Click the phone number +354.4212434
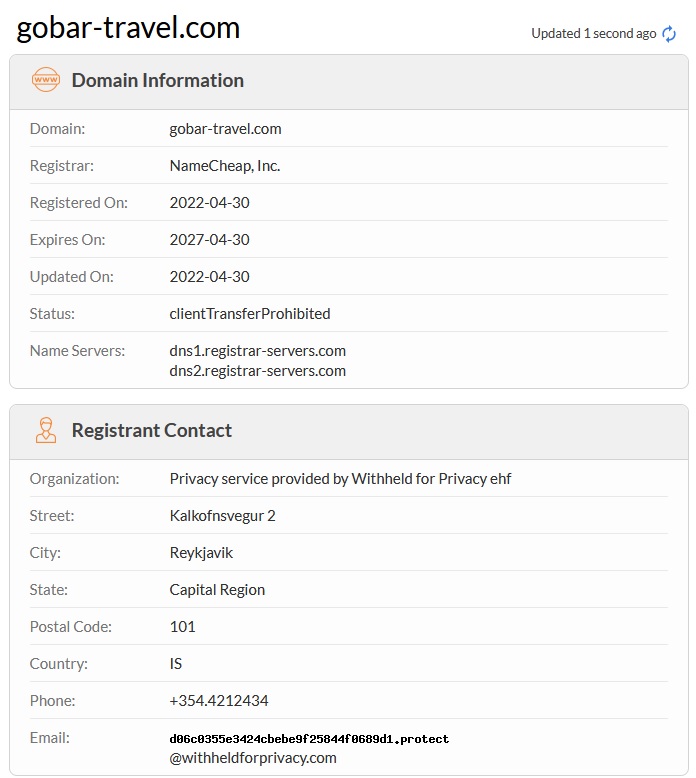 (x=219, y=701)
